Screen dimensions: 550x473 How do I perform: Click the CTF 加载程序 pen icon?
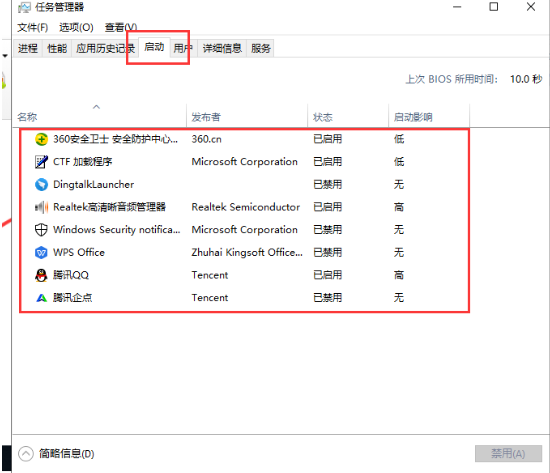(x=41, y=162)
